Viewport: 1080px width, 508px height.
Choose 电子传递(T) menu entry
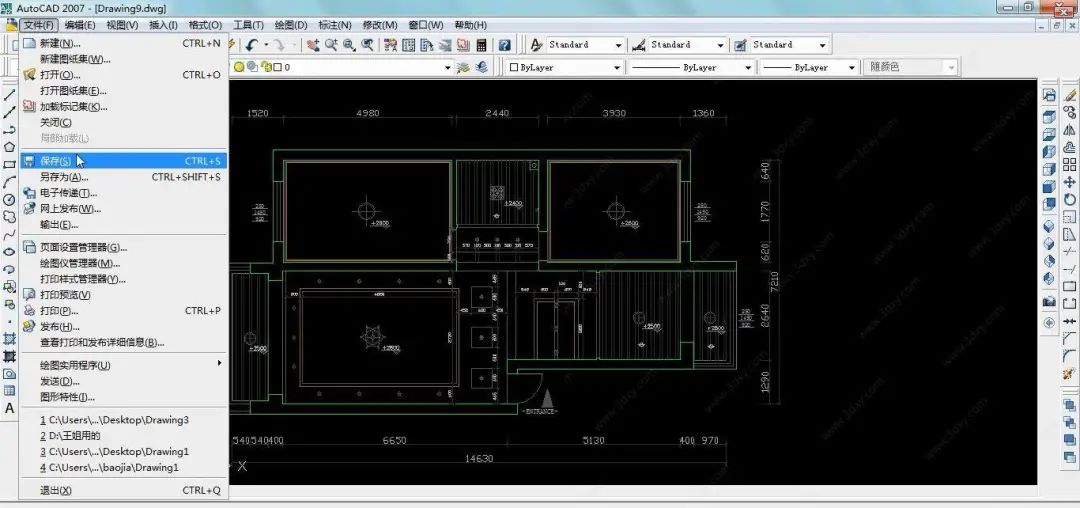click(x=124, y=193)
